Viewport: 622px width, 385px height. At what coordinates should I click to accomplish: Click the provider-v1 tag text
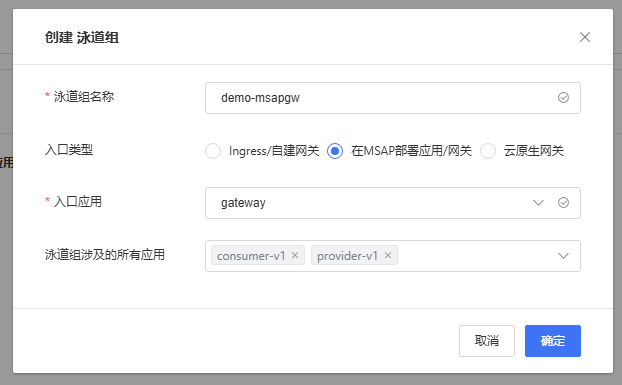click(347, 256)
